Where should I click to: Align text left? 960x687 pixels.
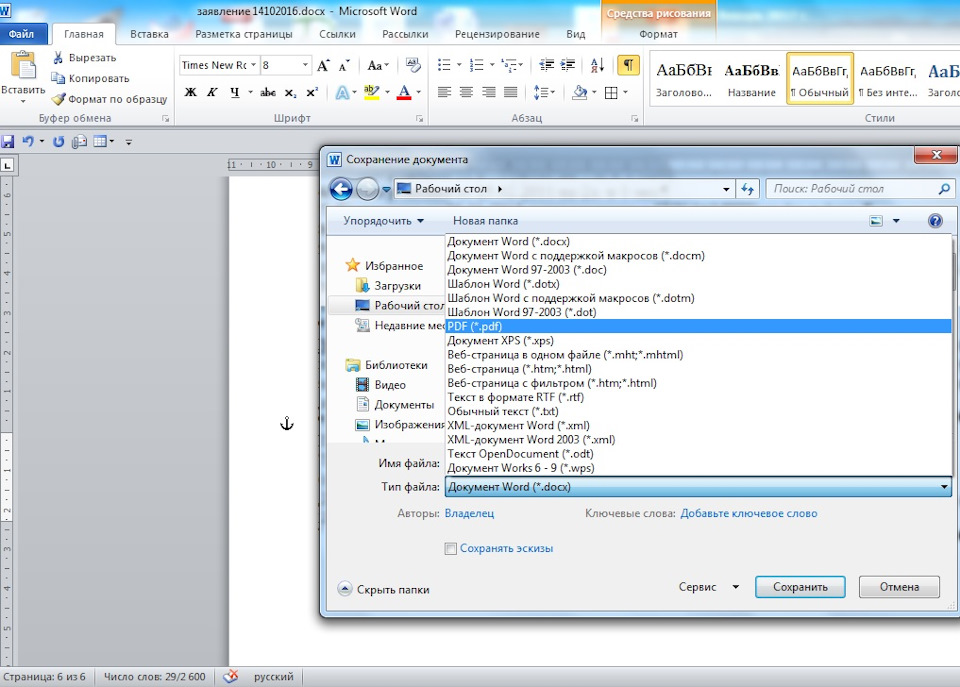[x=444, y=92]
